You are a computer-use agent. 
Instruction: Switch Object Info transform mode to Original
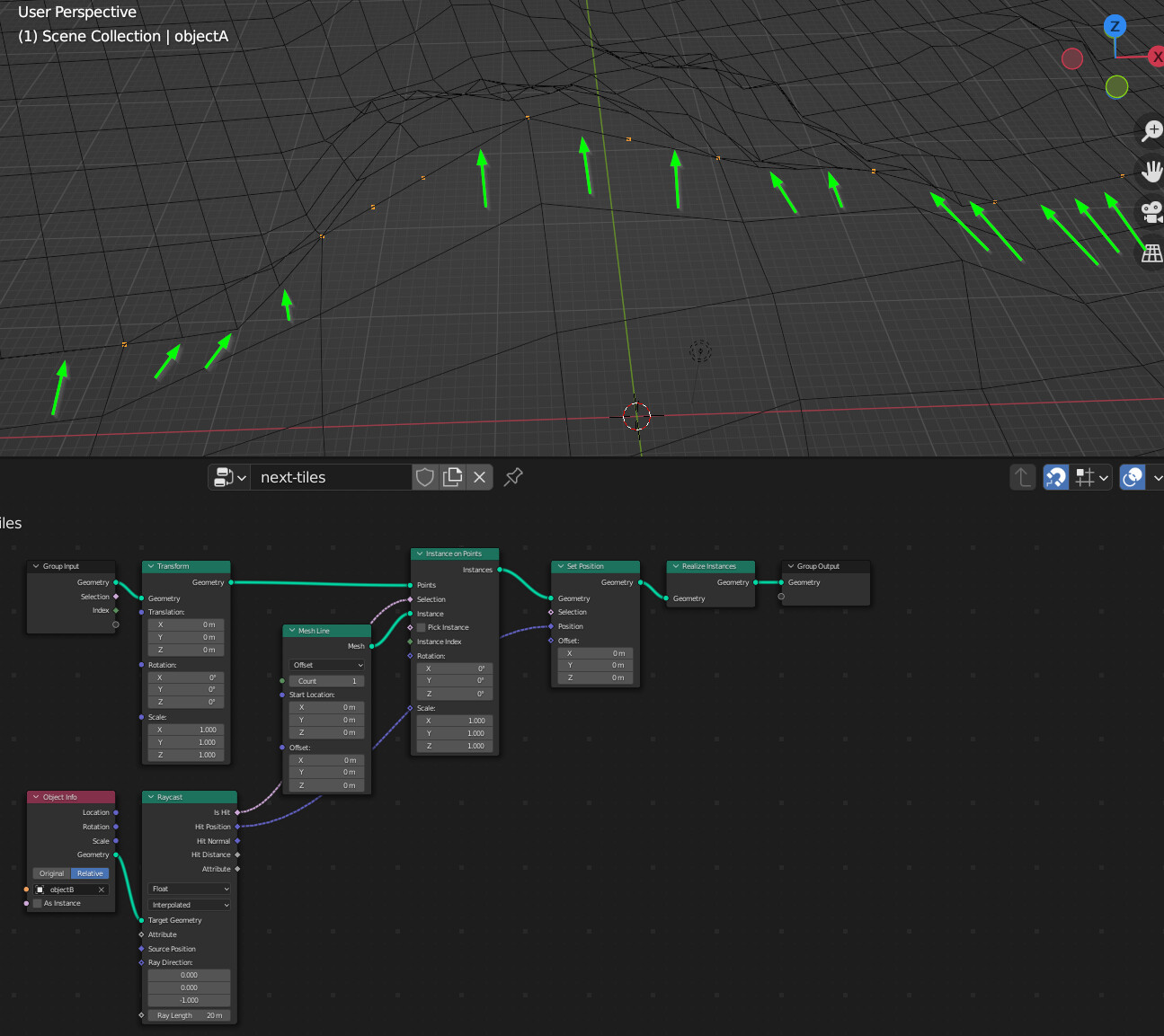pos(51,872)
